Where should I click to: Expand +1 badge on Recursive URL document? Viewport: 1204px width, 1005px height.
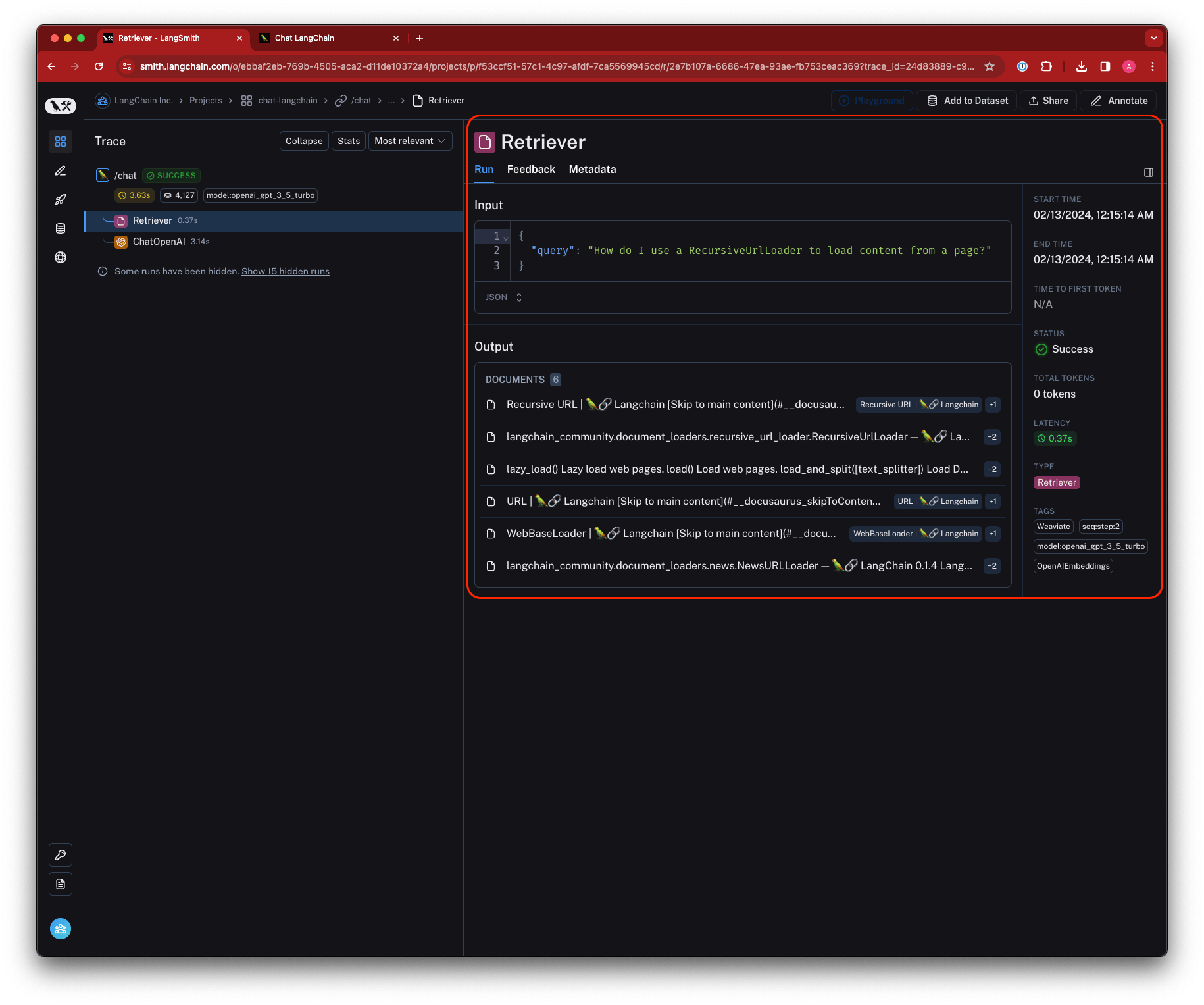(x=993, y=405)
